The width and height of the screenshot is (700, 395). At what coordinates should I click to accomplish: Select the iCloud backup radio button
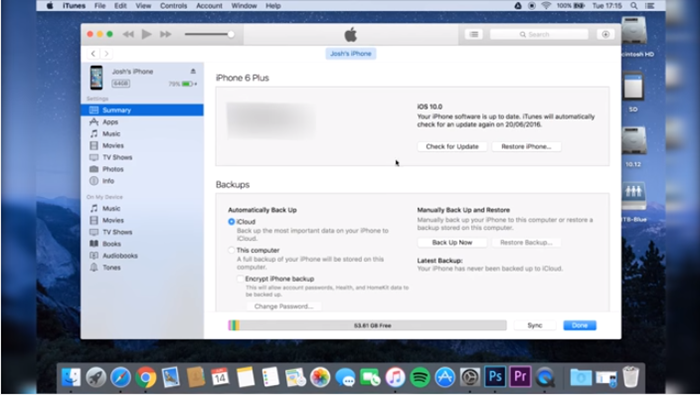231,221
